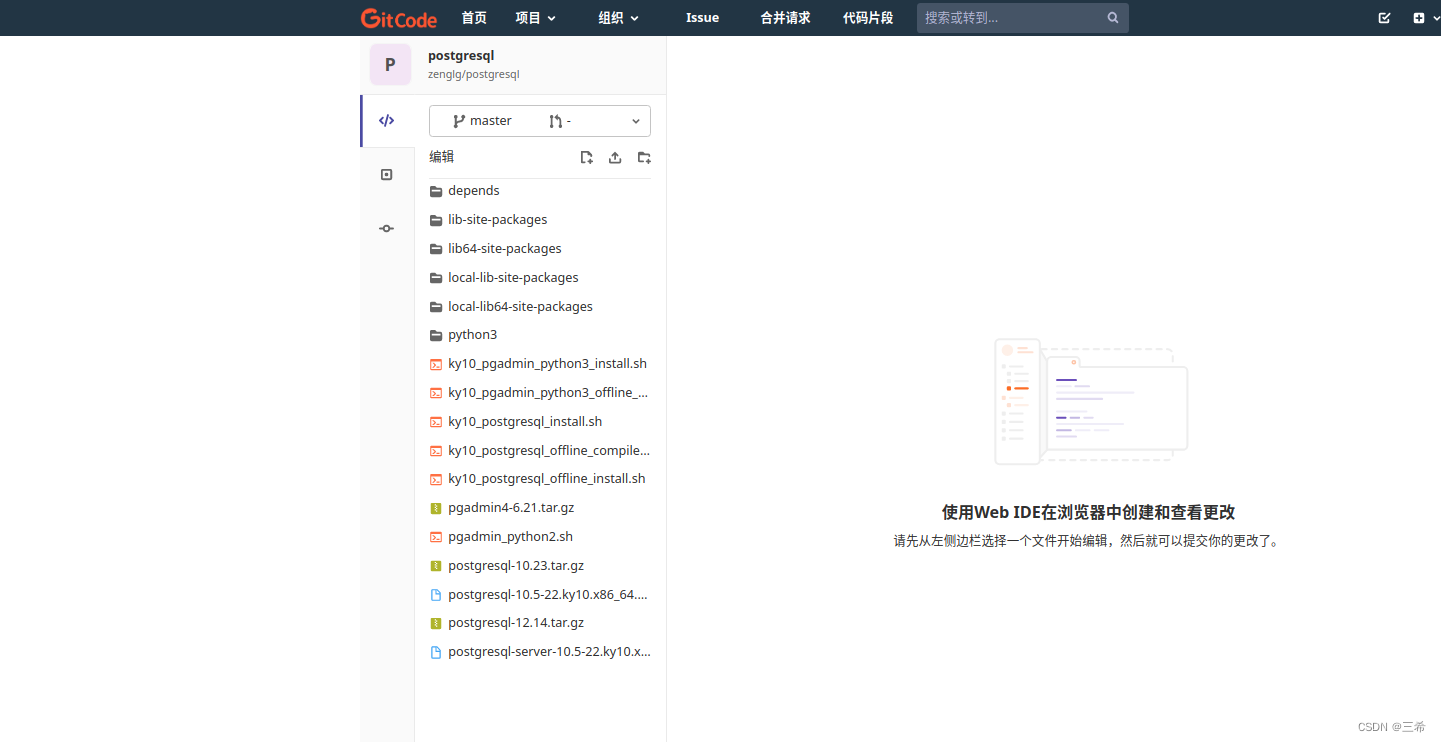Image resolution: width=1441 pixels, height=742 pixels.
Task: Open zenglg/postgresql path link
Action: click(474, 74)
